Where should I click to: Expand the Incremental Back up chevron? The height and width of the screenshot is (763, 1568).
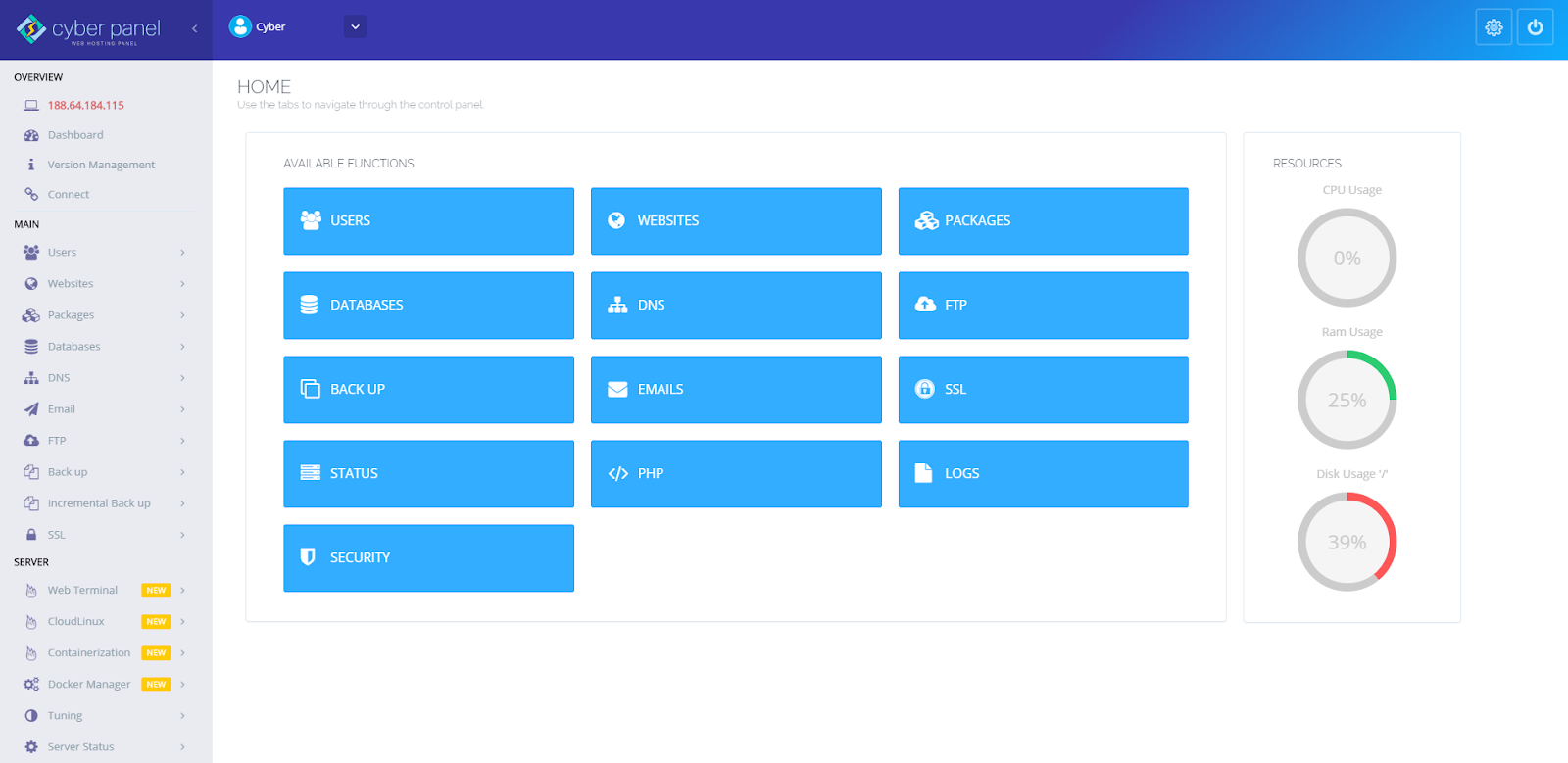click(182, 503)
